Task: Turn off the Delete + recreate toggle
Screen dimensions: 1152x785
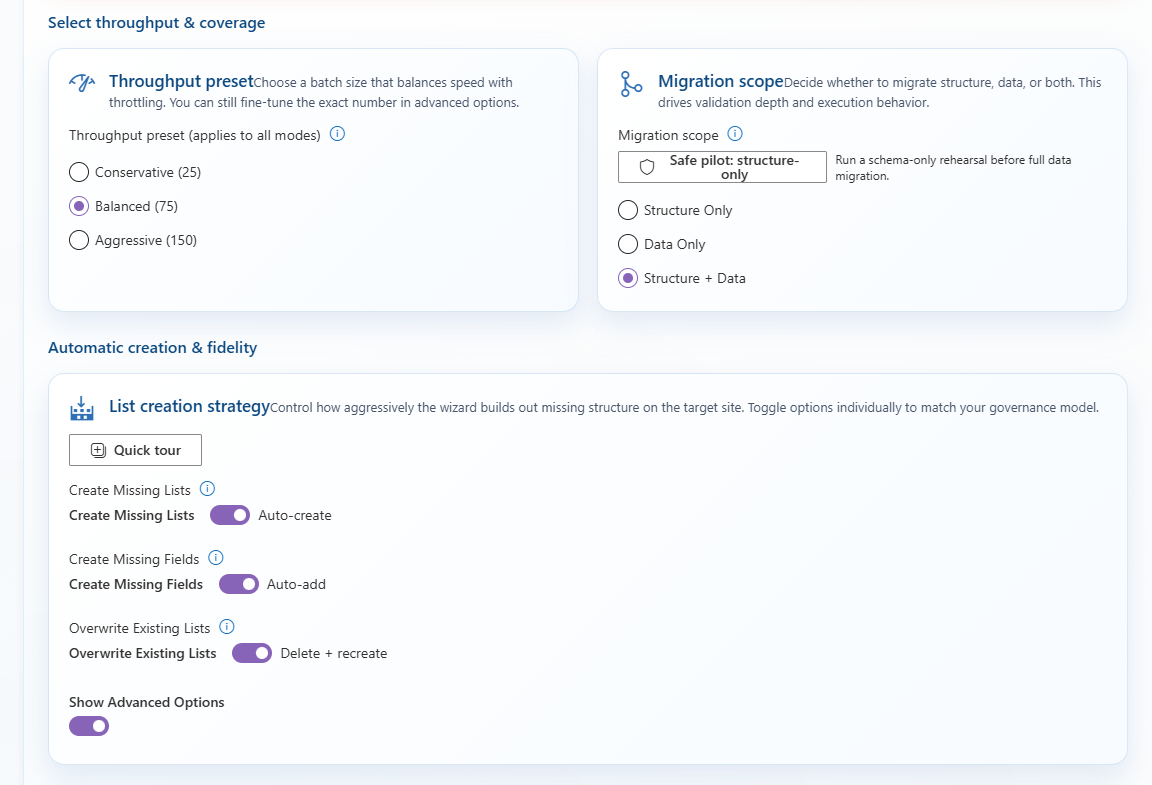Action: (252, 653)
